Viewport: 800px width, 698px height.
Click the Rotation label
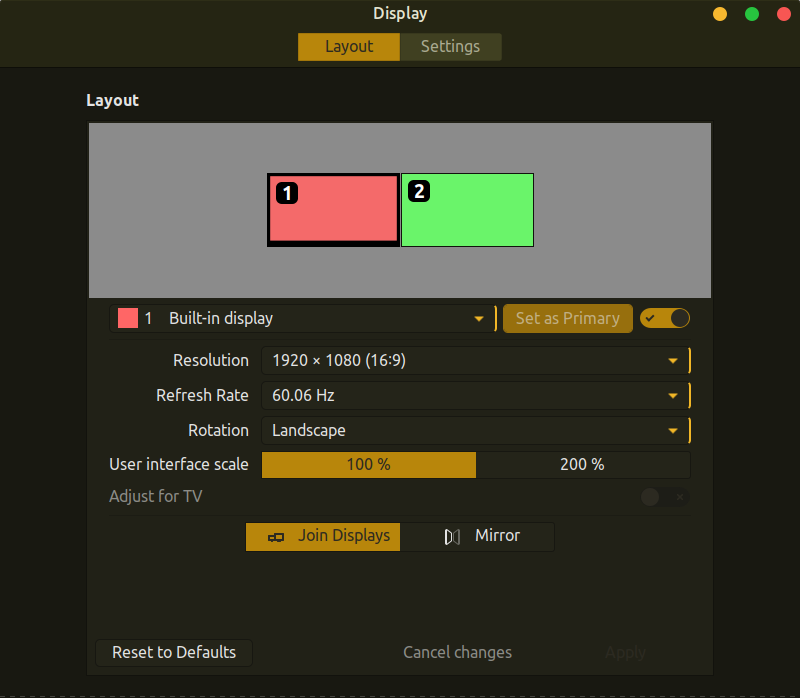click(x=218, y=430)
